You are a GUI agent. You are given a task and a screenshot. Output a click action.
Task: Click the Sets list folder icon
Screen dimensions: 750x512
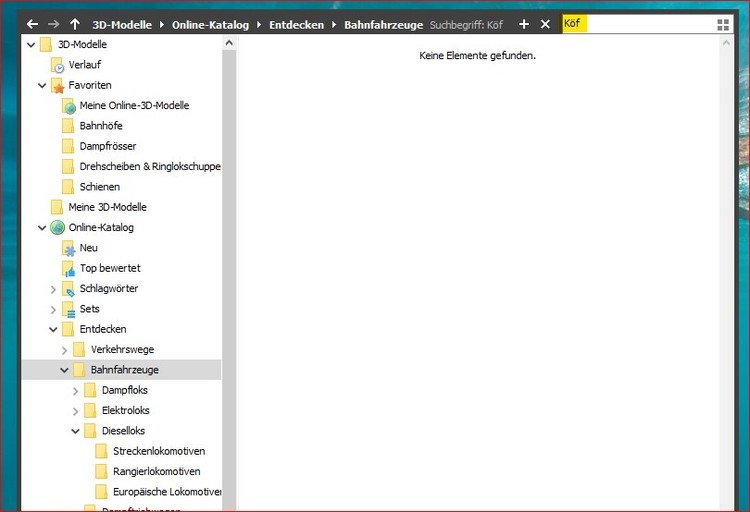point(68,309)
